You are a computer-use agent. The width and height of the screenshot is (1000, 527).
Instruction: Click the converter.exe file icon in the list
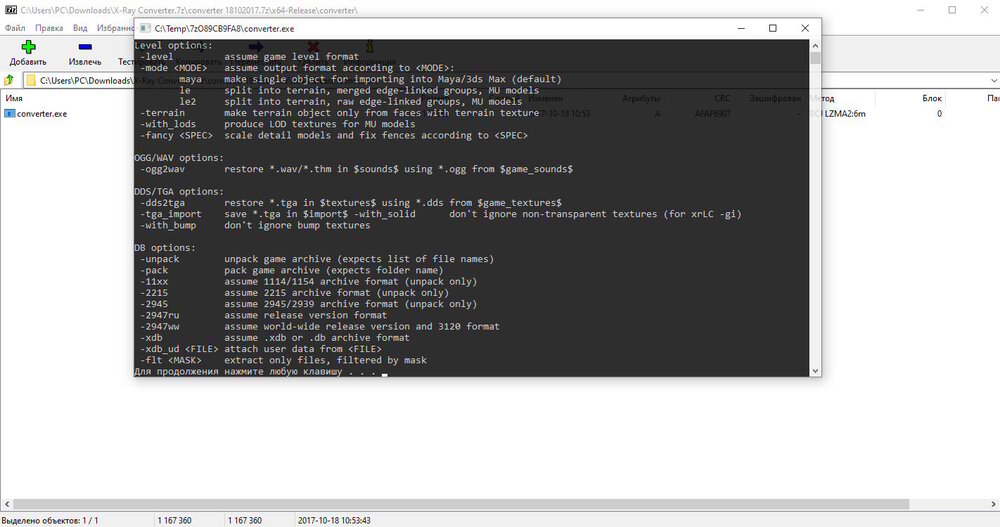pos(10,114)
